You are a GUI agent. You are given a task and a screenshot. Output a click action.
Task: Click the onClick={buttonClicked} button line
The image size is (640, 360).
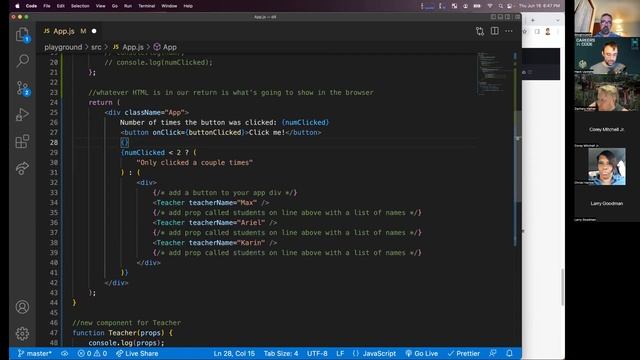pyautogui.click(x=220, y=132)
